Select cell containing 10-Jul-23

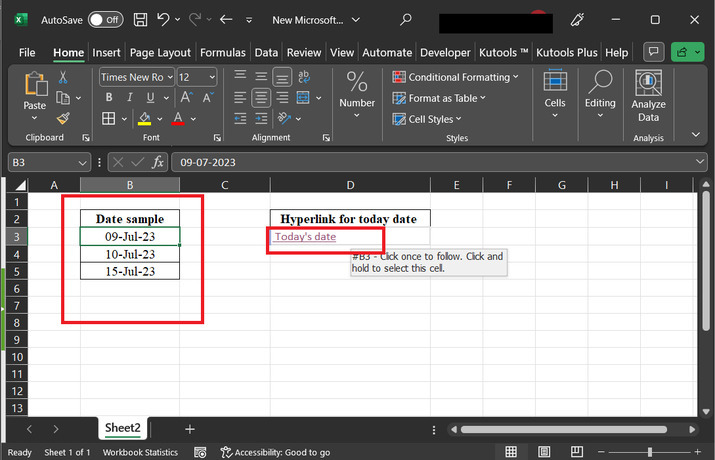(130, 254)
